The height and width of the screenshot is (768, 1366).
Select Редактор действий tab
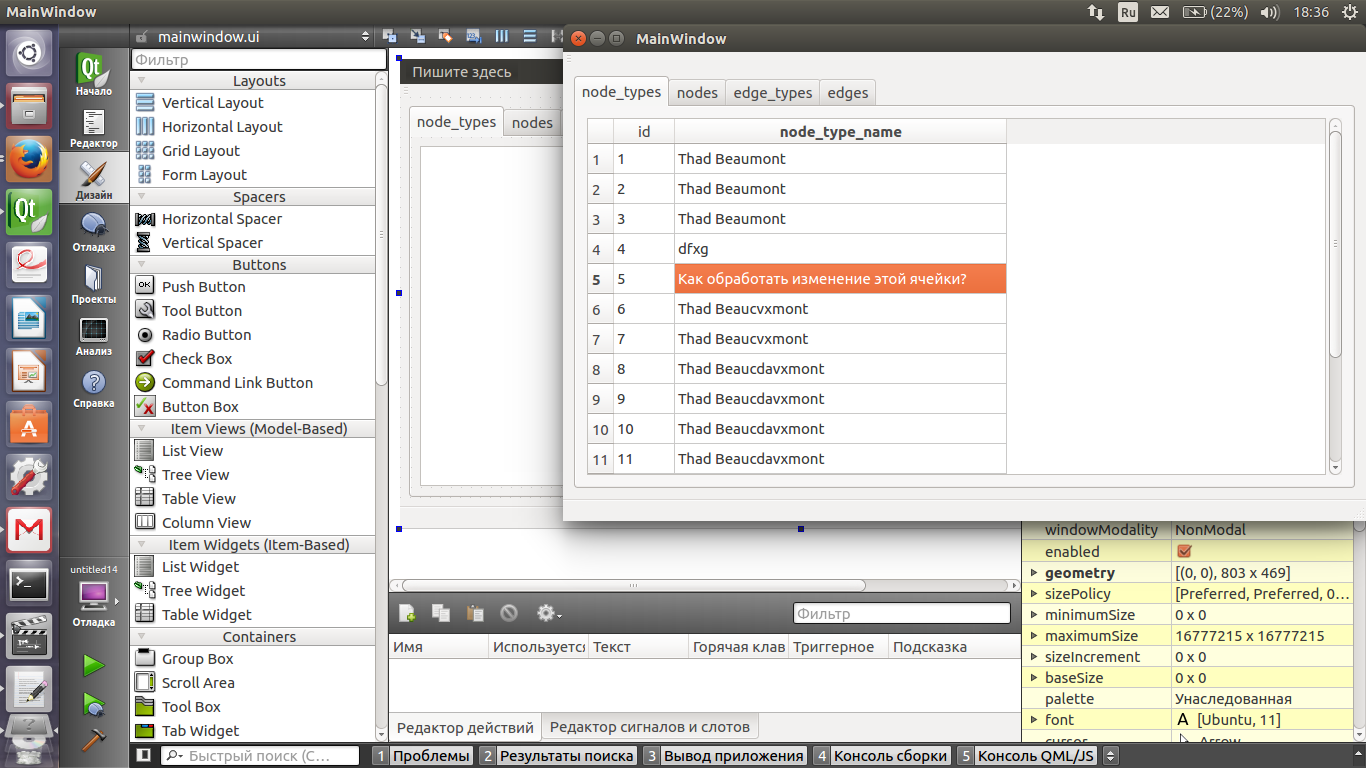point(465,727)
